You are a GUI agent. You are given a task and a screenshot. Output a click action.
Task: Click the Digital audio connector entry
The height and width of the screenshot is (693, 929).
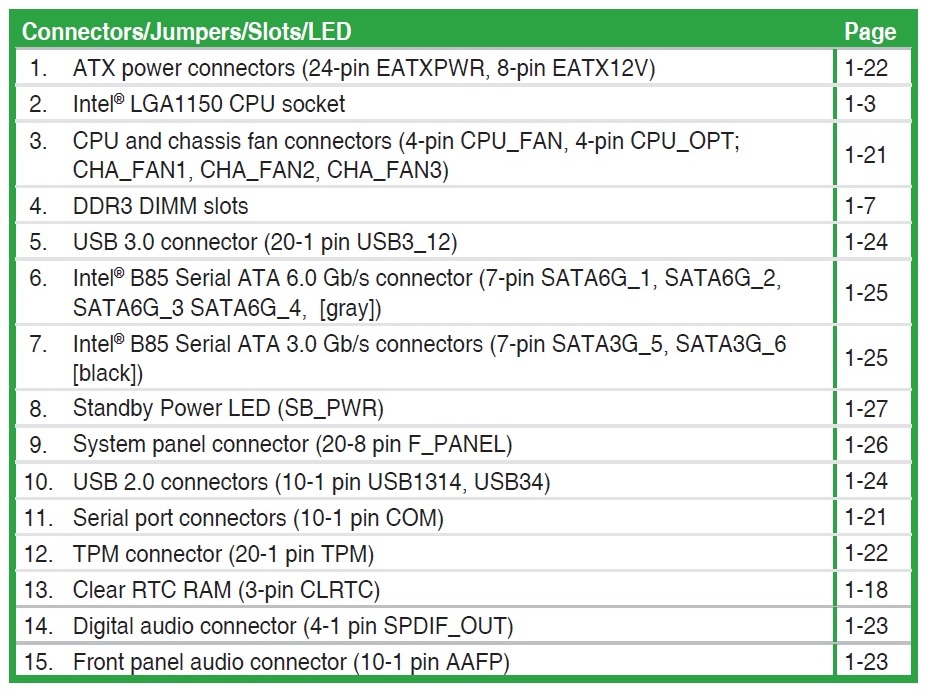coord(292,626)
